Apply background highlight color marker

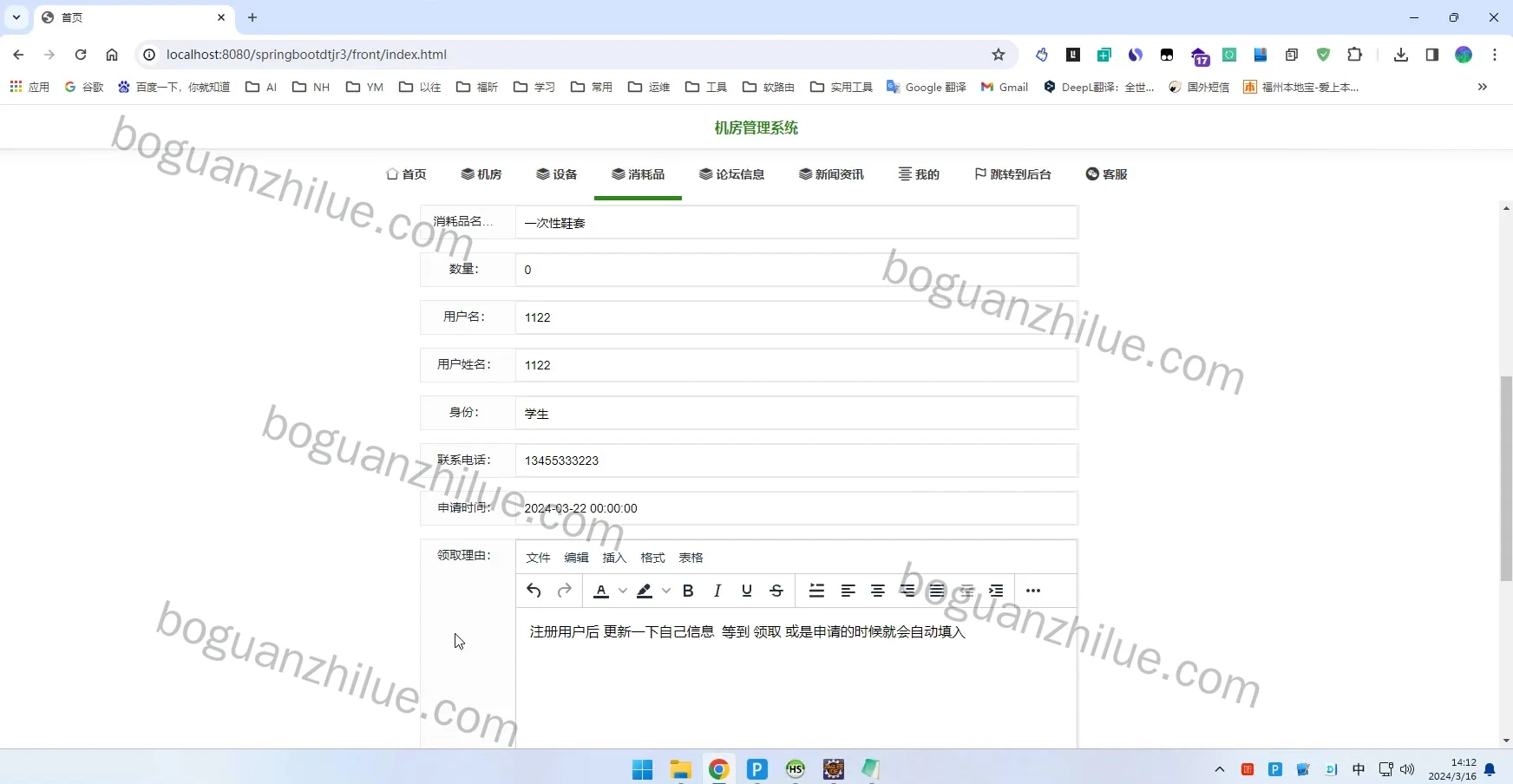tap(645, 591)
